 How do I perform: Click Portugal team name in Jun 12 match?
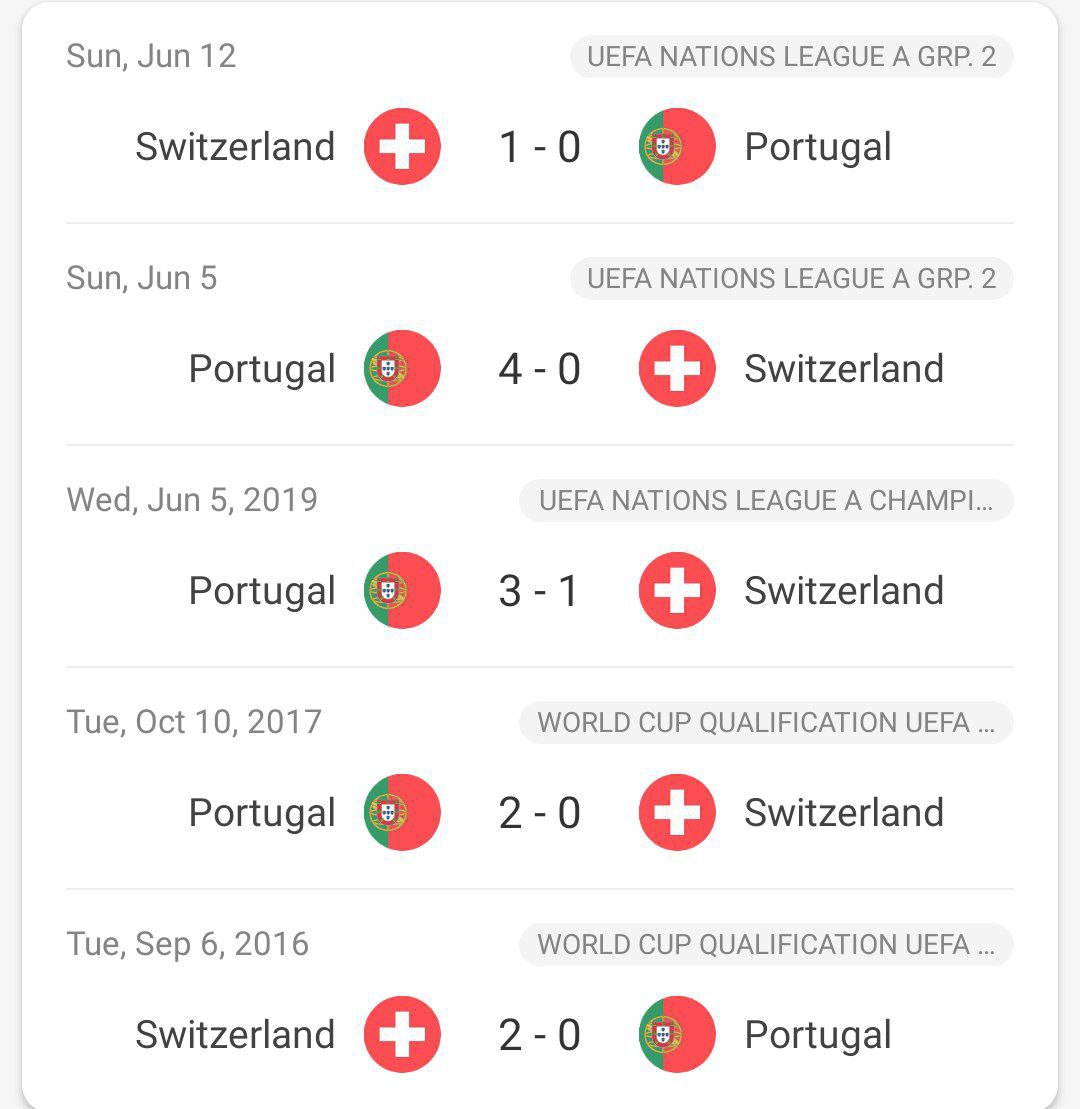coord(818,147)
